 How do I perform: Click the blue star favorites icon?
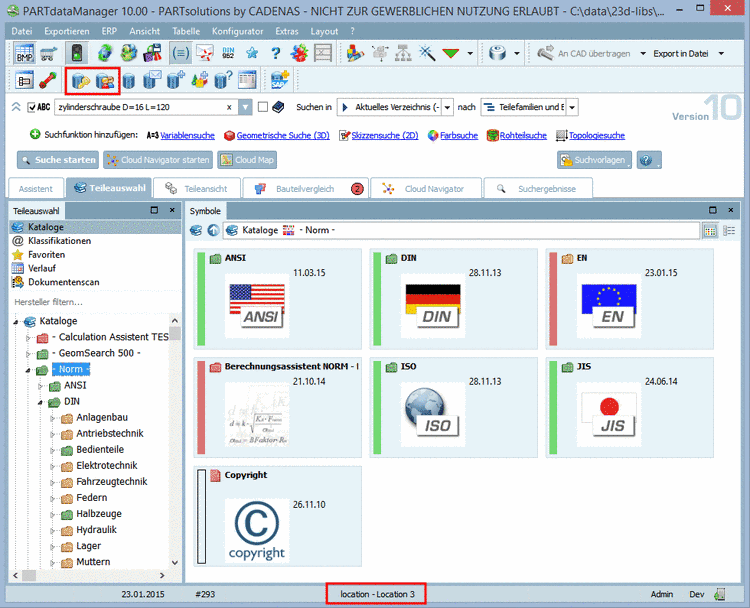pos(252,53)
